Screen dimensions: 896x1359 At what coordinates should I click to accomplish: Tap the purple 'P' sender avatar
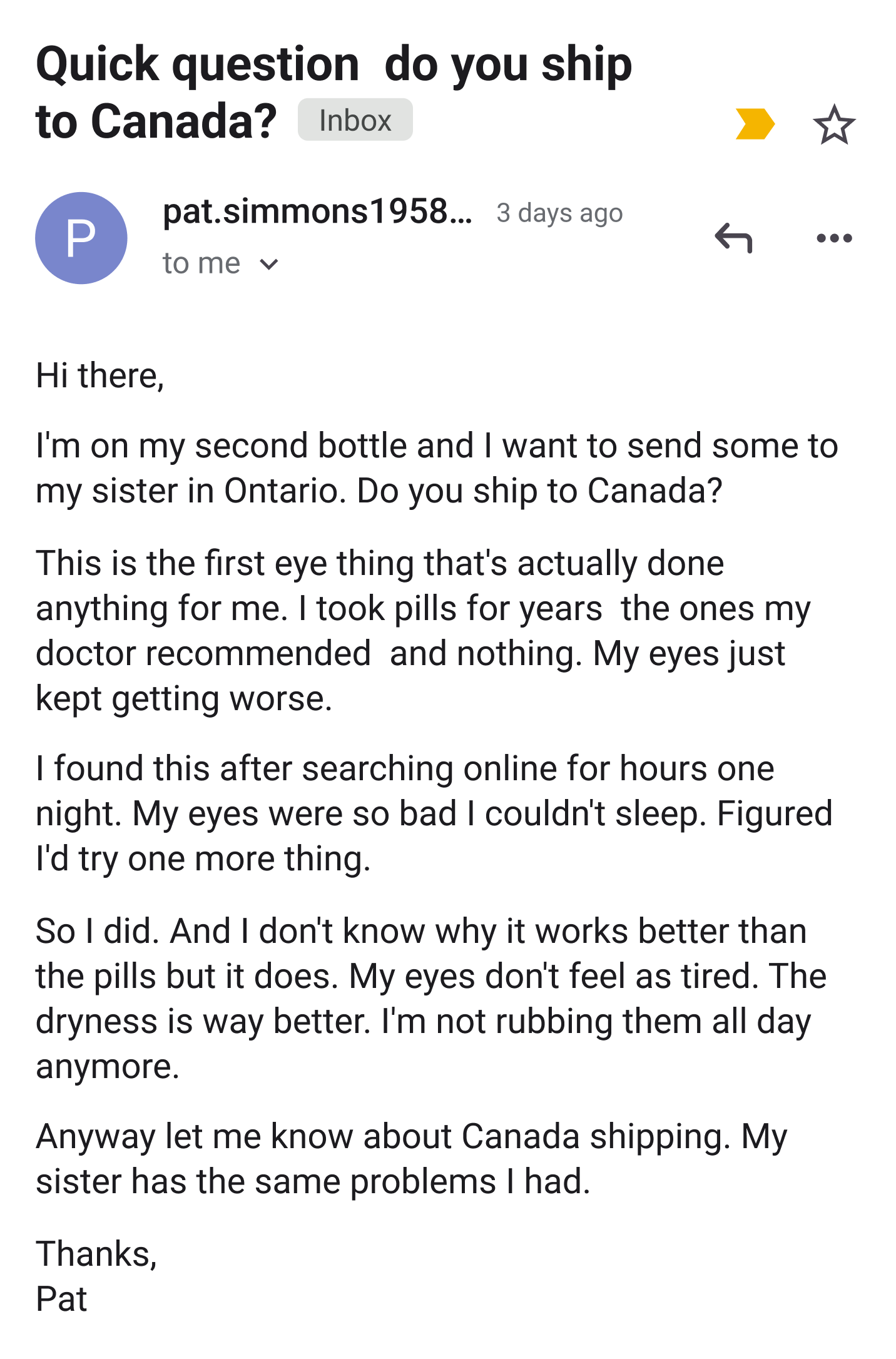(81, 238)
